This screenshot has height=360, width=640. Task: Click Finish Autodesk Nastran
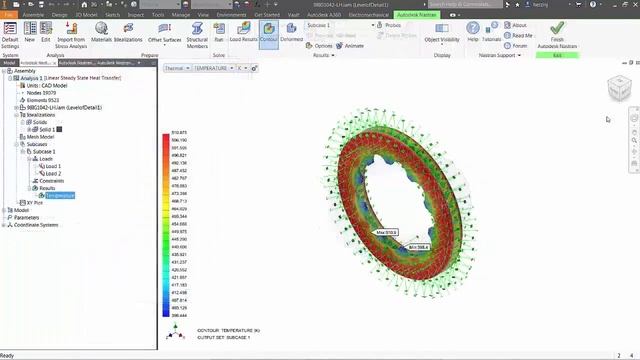pyautogui.click(x=557, y=35)
